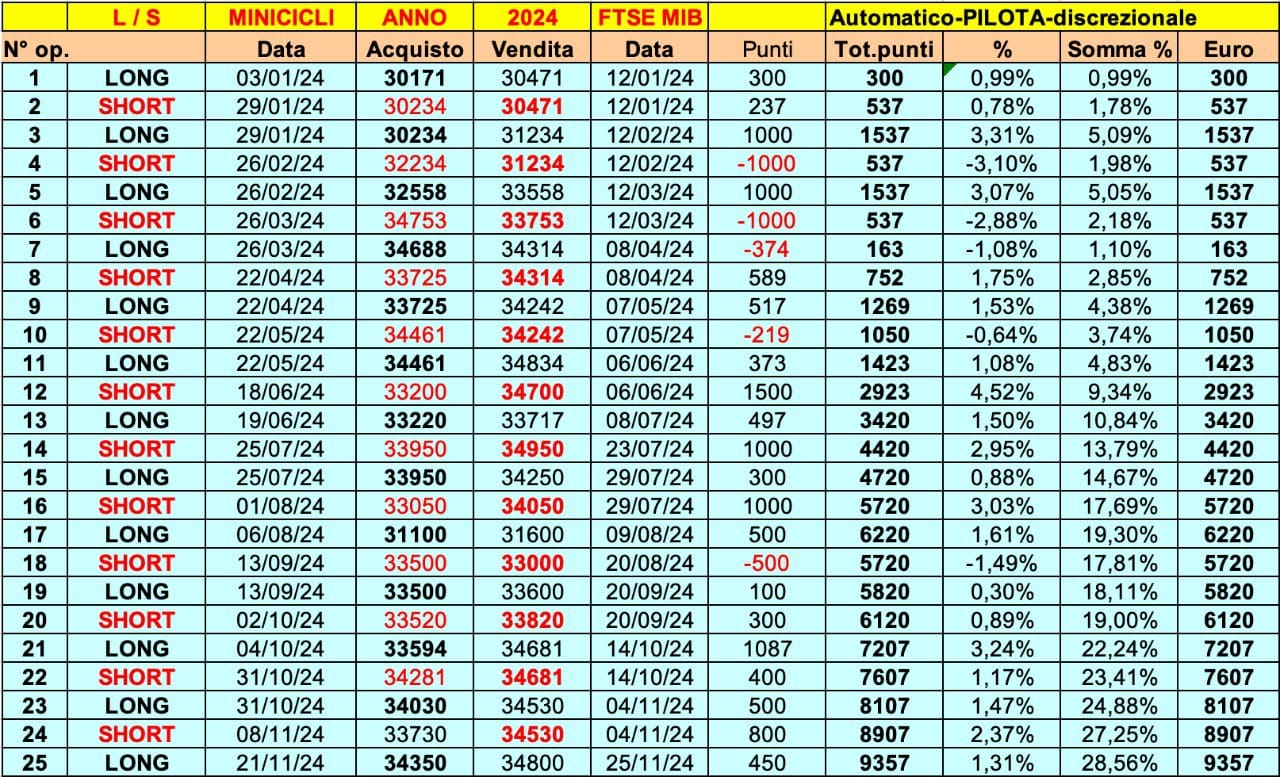Click the Vendita value 31600
This screenshot has width=1280, height=777.
533,534
